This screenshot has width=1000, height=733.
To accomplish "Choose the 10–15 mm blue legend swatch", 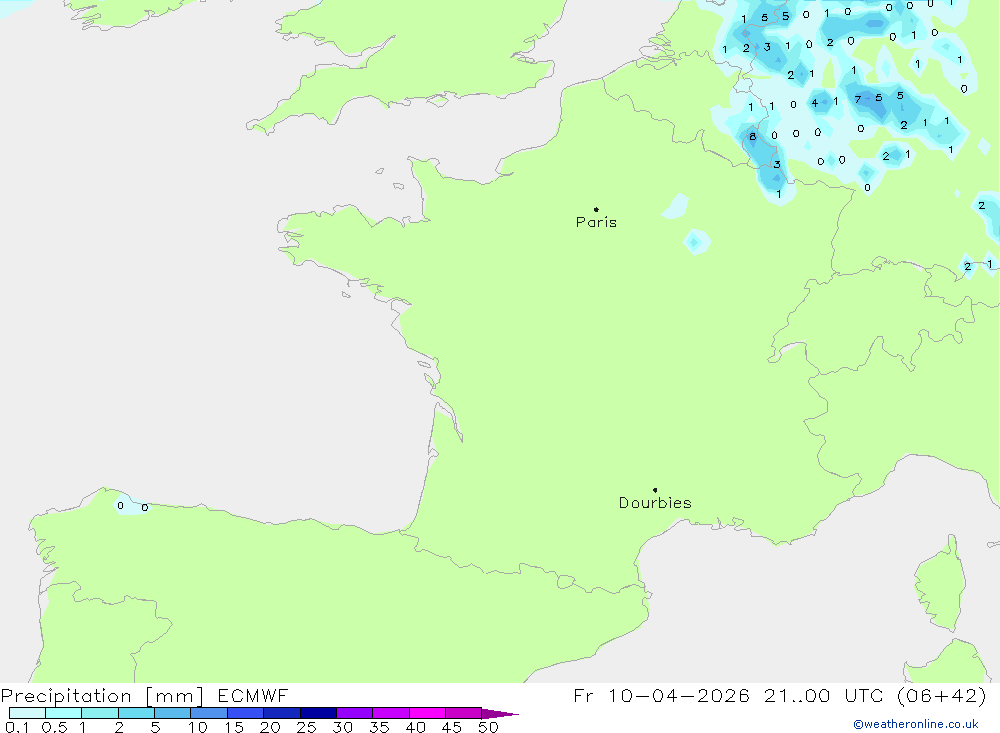I will pyautogui.click(x=209, y=714).
